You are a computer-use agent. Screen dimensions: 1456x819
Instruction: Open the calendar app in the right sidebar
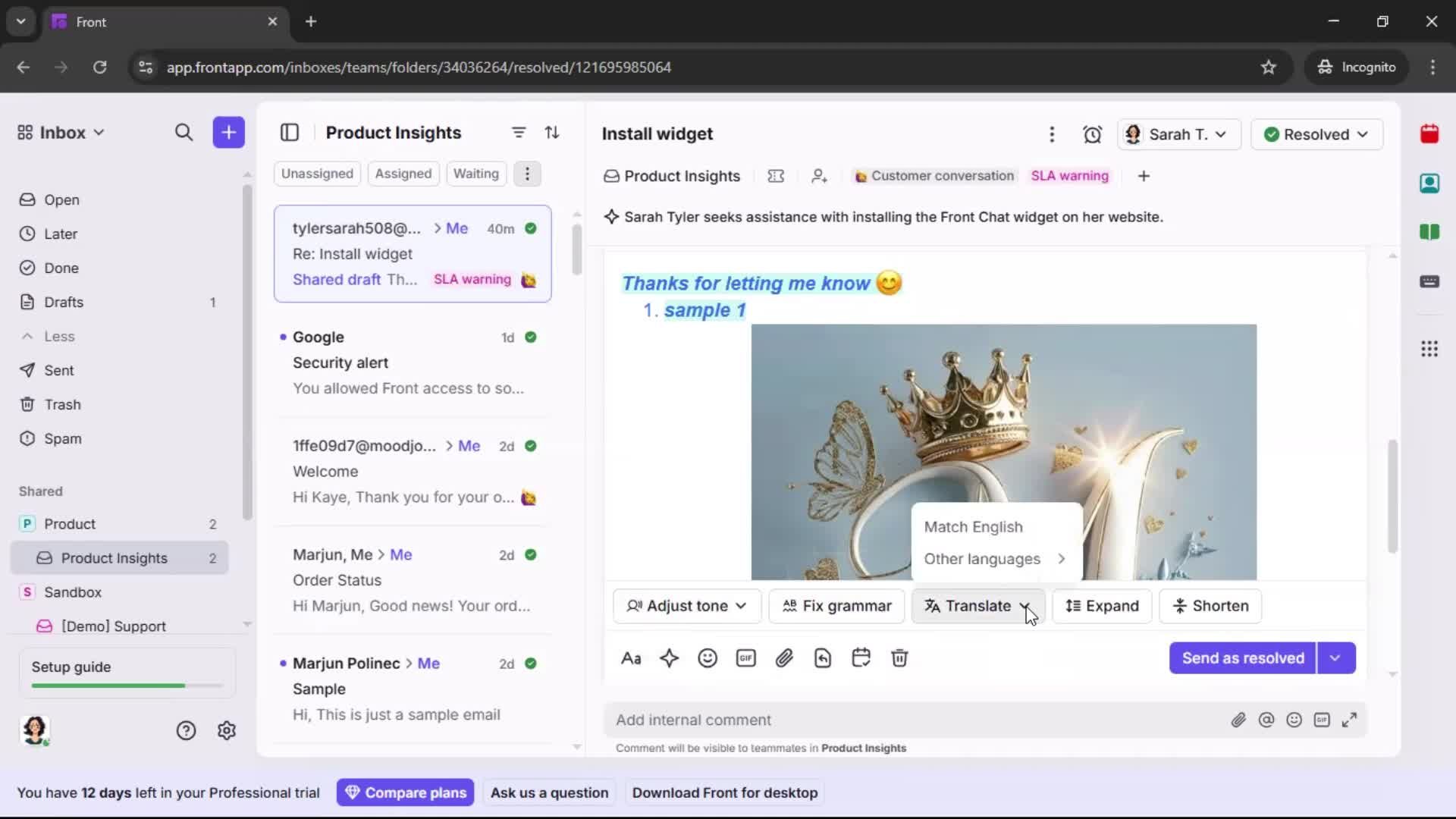[x=1429, y=134]
